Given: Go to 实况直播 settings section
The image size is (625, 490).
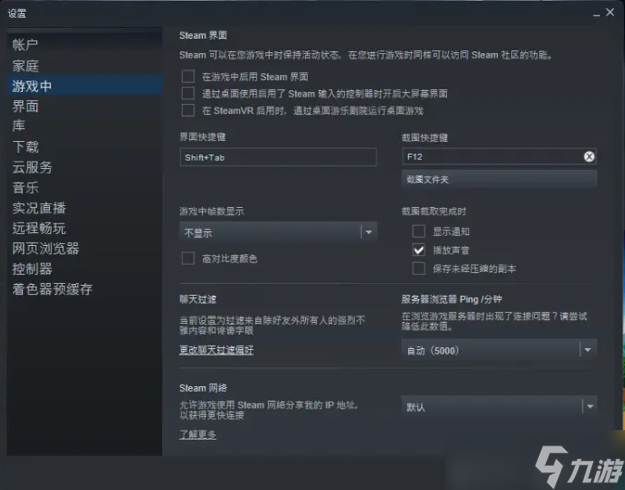Looking at the screenshot, I should click(x=39, y=208).
